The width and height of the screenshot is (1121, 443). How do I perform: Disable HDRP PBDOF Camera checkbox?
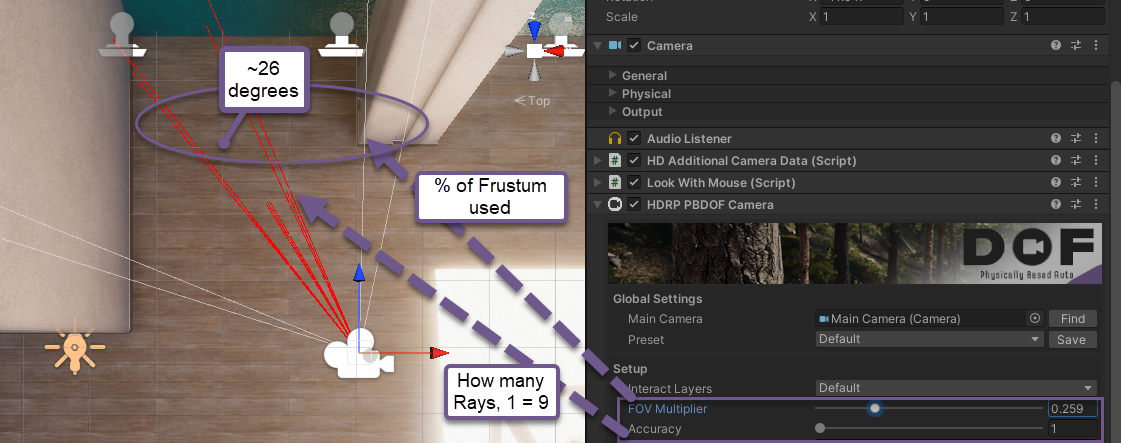pyautogui.click(x=634, y=204)
